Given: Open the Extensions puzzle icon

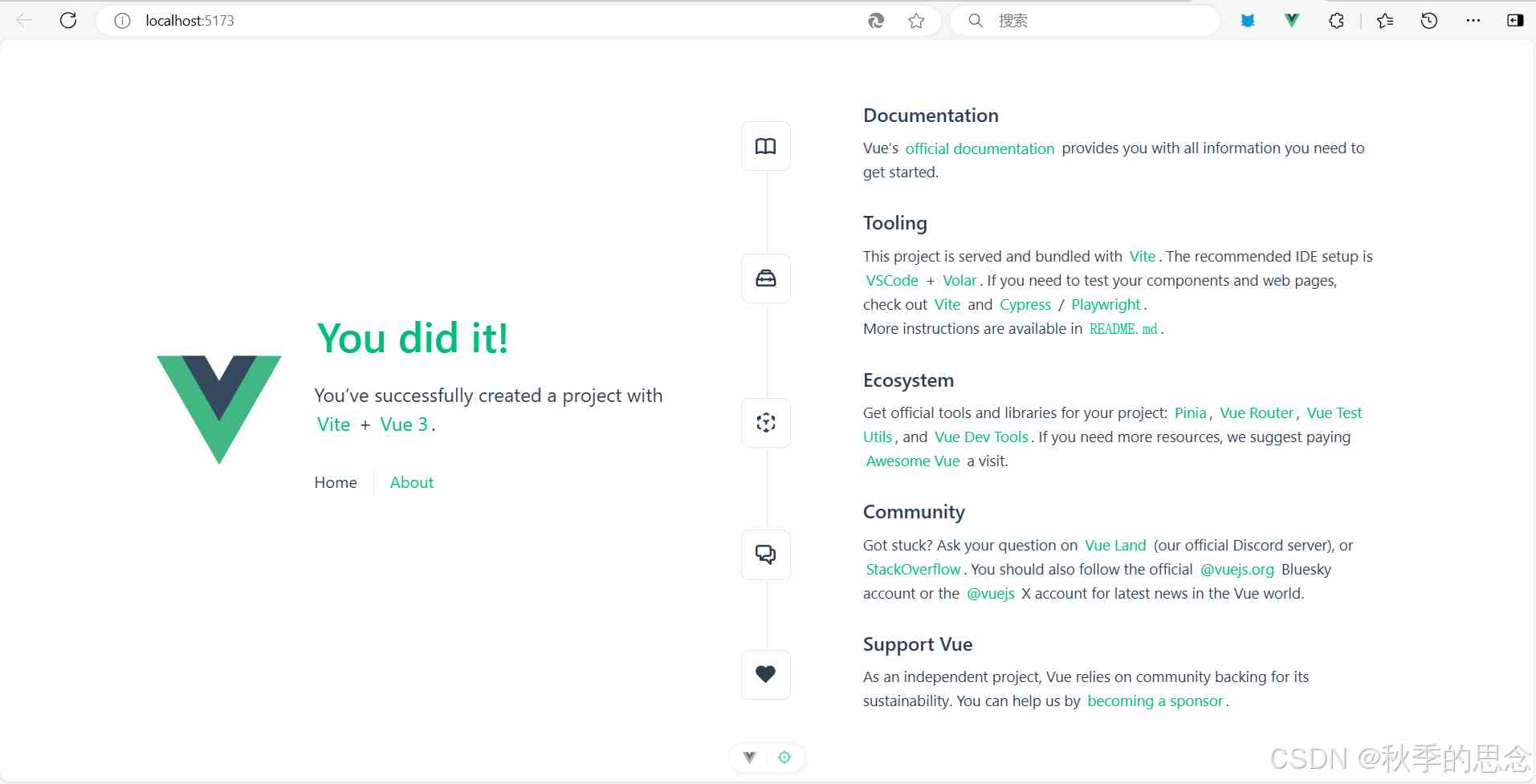Looking at the screenshot, I should [1336, 21].
